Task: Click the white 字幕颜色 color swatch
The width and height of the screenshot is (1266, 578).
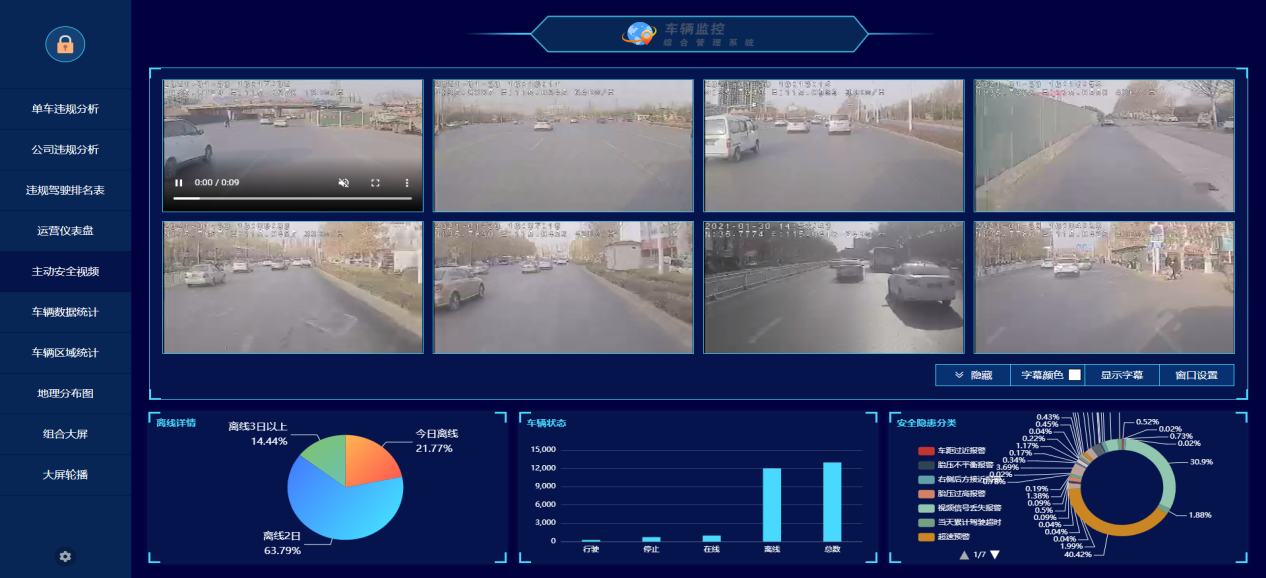Action: [x=1075, y=375]
